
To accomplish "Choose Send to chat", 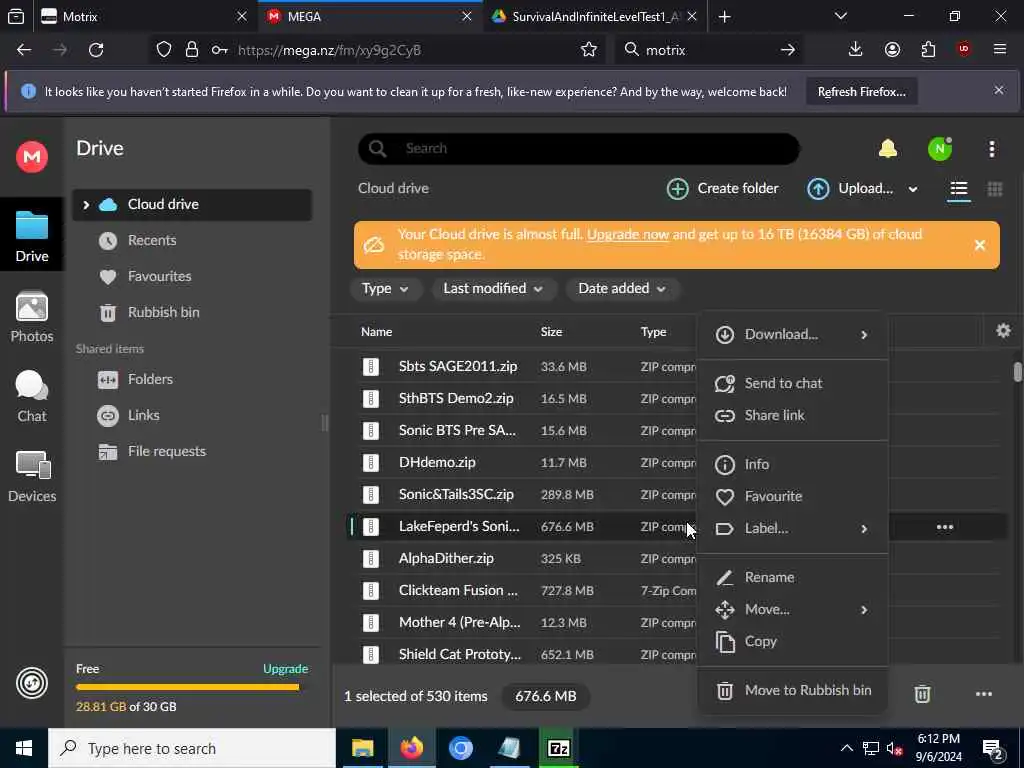I will (x=792, y=383).
